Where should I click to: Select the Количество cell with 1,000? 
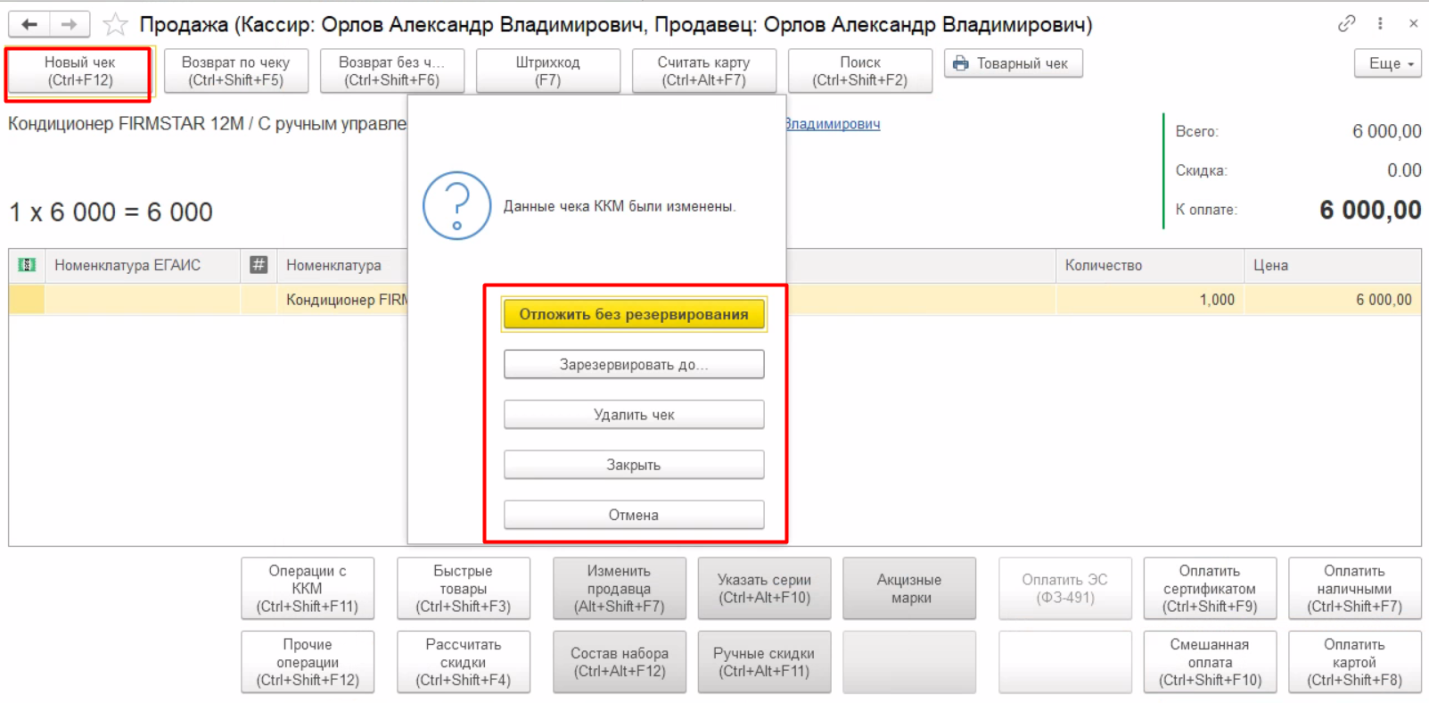coord(1148,300)
